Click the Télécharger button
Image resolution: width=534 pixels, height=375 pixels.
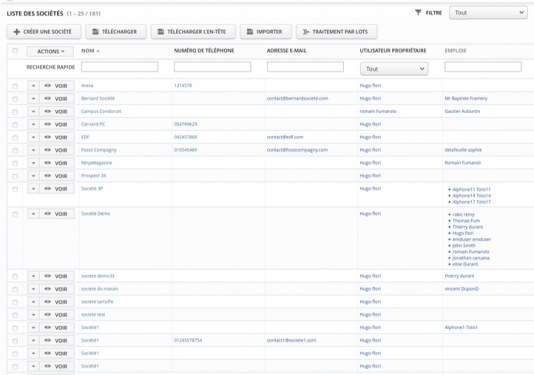tap(116, 32)
